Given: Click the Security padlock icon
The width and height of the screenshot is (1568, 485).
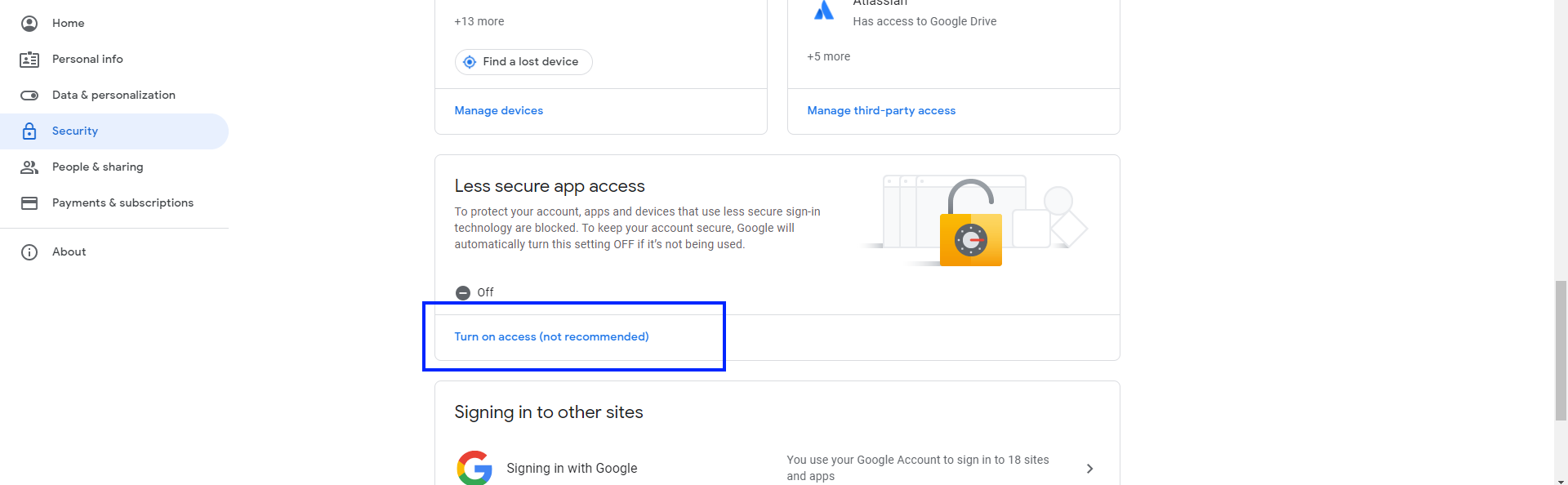Looking at the screenshot, I should pos(29,131).
